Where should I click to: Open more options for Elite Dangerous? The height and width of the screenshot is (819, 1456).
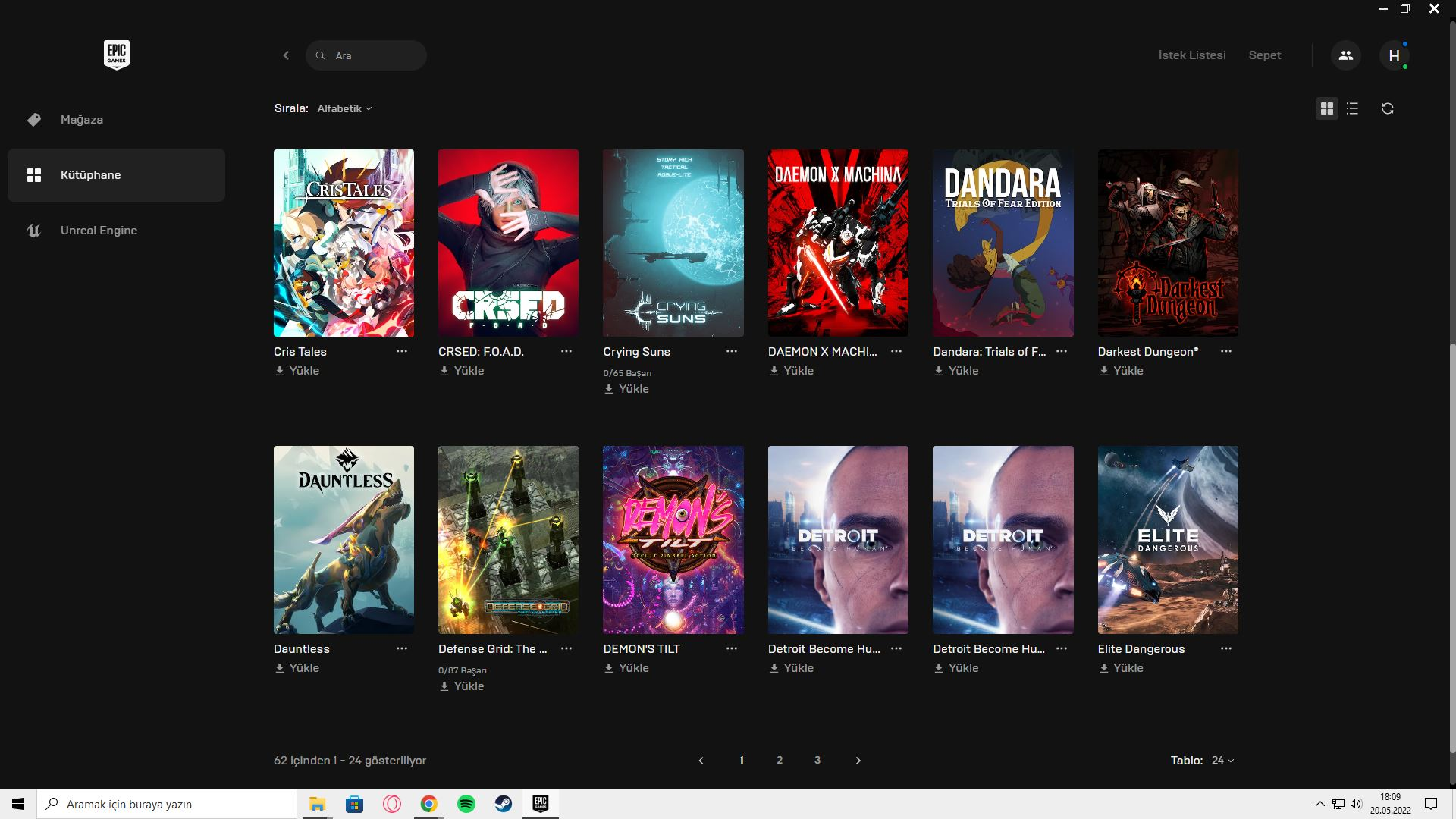tap(1226, 648)
